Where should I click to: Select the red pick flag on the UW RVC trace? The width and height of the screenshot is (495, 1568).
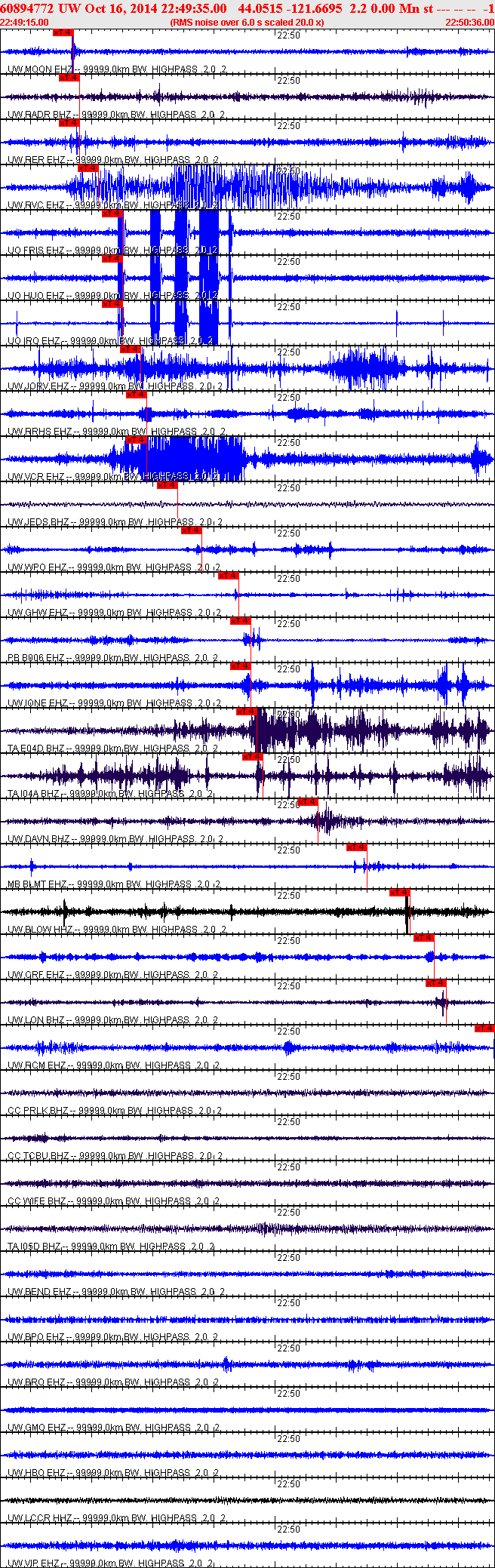click(x=88, y=168)
